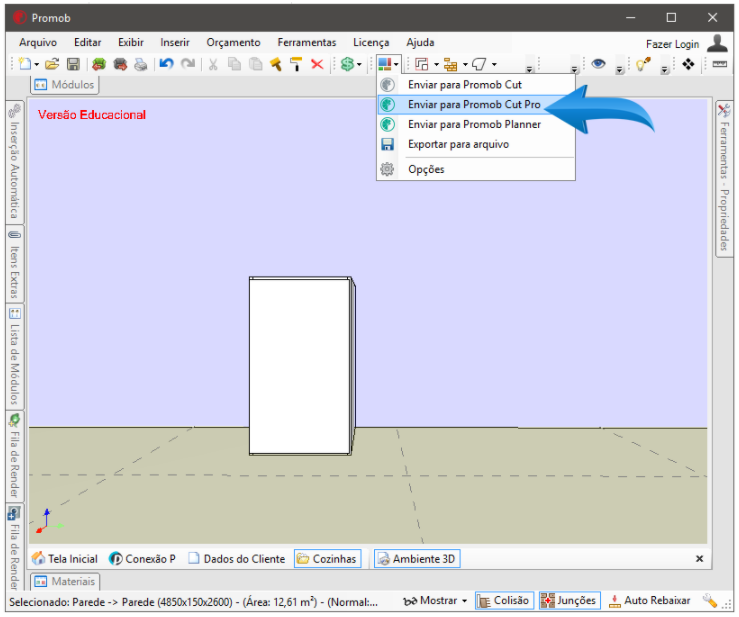Screen dimensions: 739x617
Task: Open the Orçamento menu
Action: (233, 42)
